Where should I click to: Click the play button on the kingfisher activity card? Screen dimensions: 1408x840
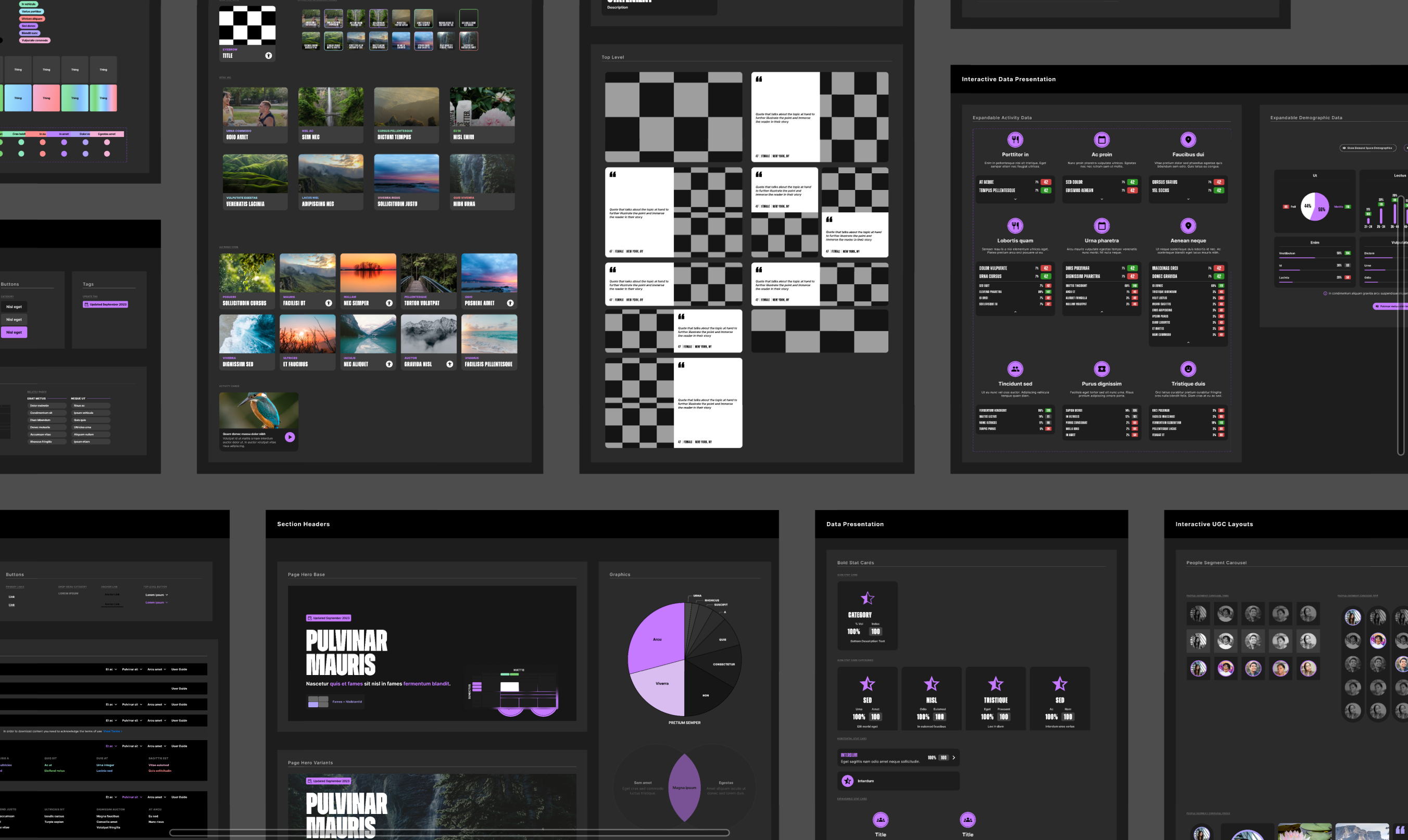290,437
